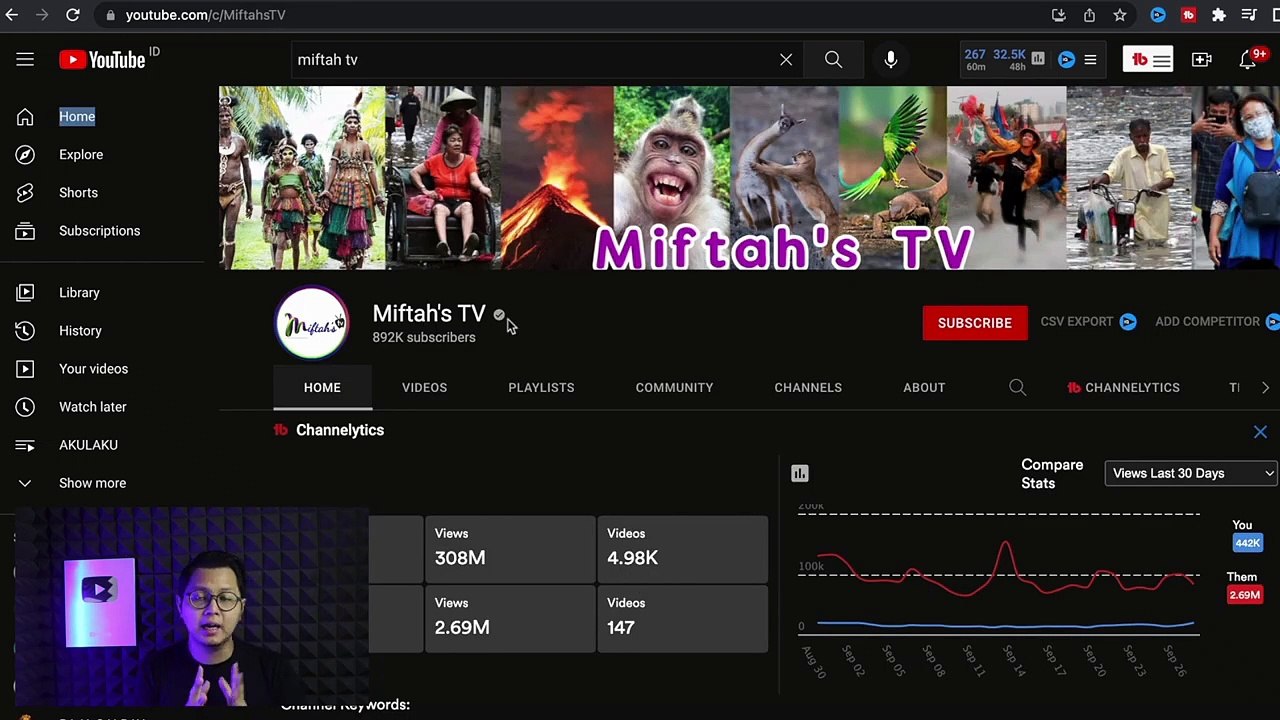
Task: Toggle chart view icon in Channelytics
Action: click(800, 473)
